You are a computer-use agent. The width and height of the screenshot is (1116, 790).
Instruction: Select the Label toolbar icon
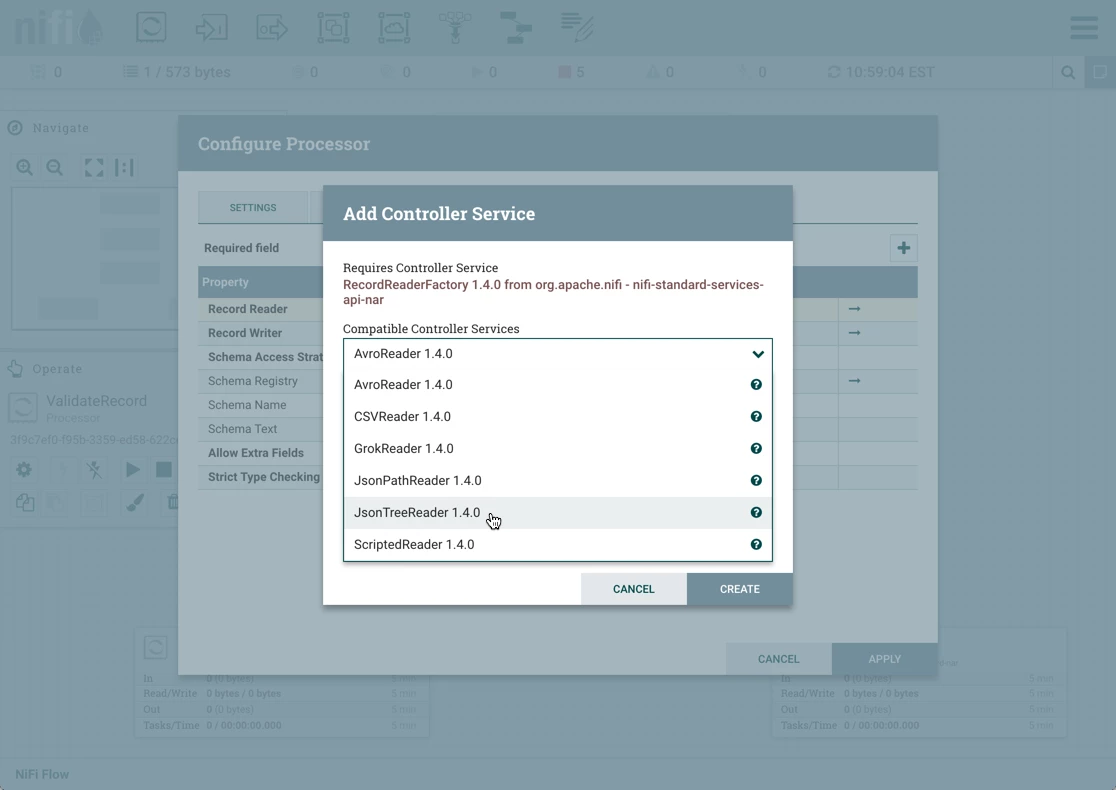tap(577, 28)
